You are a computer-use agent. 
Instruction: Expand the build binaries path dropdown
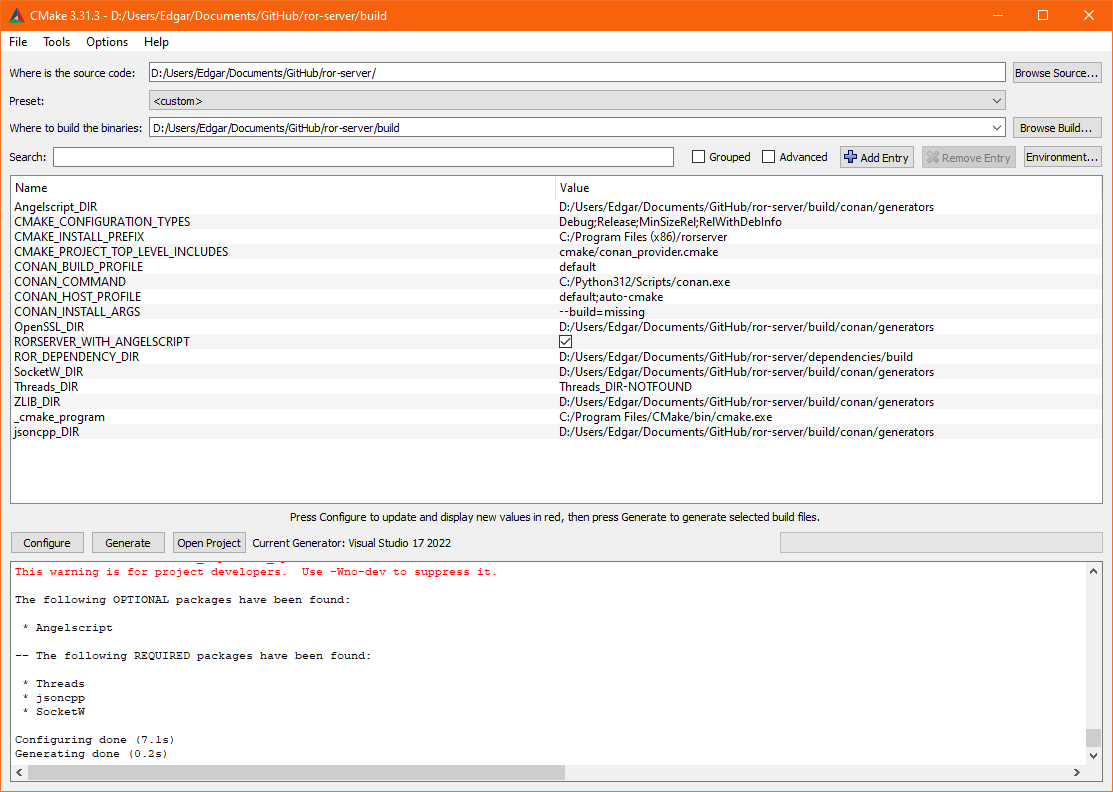pyautogui.click(x=996, y=127)
